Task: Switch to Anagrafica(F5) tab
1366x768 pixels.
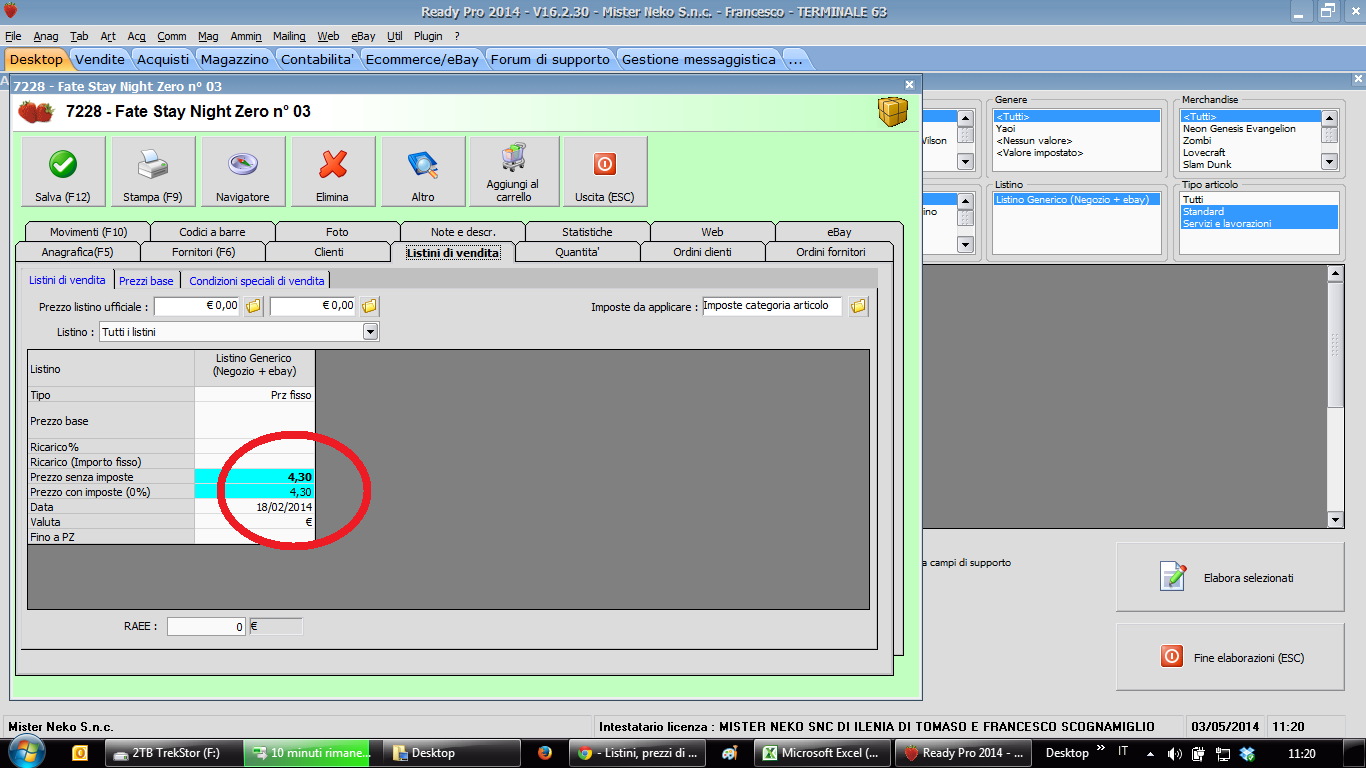Action: [x=78, y=252]
